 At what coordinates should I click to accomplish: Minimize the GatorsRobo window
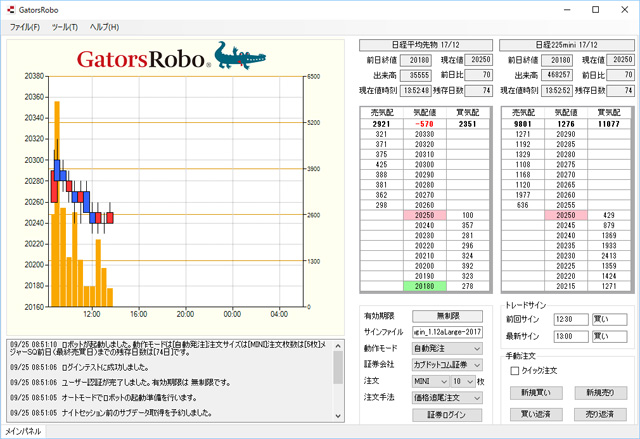[567, 9]
